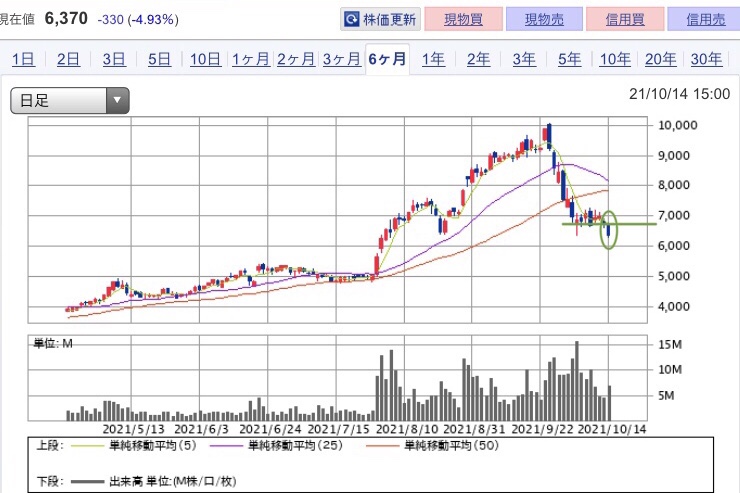The height and width of the screenshot is (493, 740).
Task: Click the 単位: M volume unit label
Action: tap(53, 343)
